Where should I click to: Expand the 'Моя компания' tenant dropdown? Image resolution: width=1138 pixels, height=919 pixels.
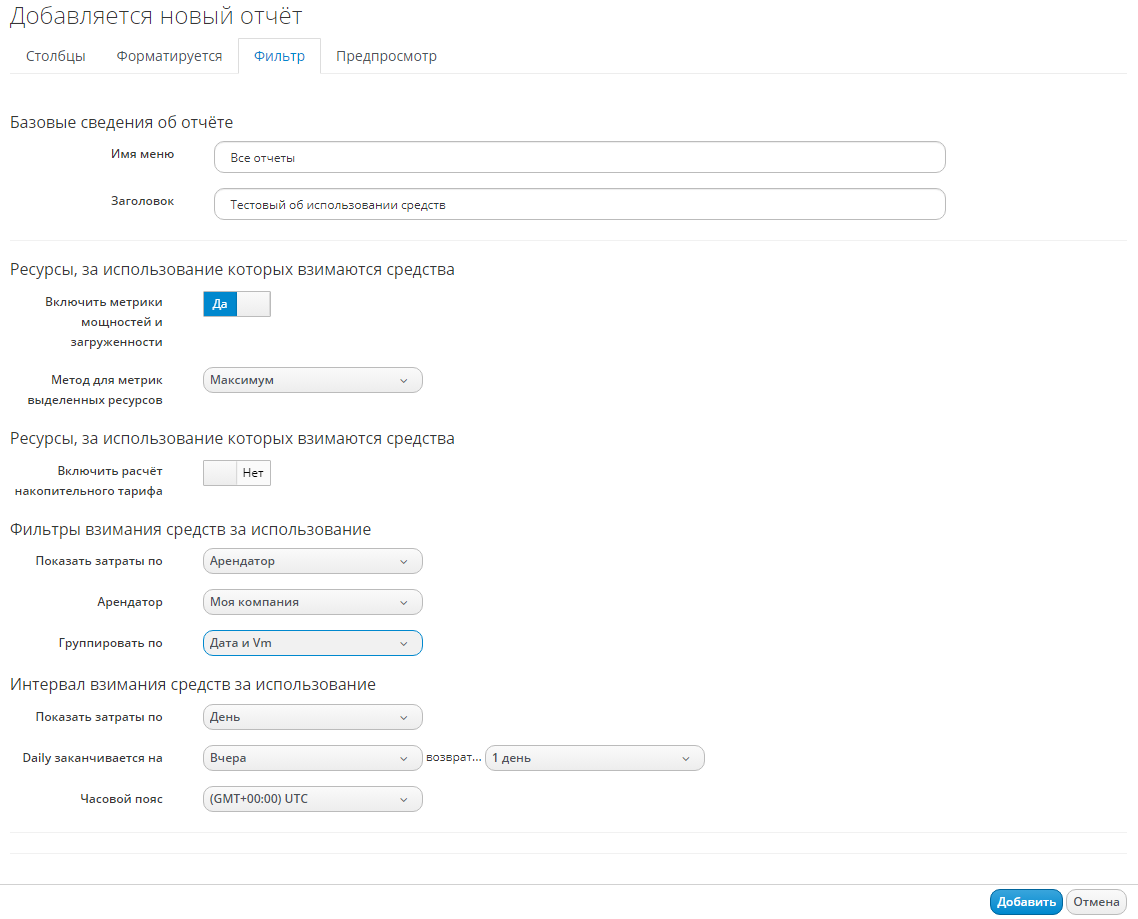[312, 602]
